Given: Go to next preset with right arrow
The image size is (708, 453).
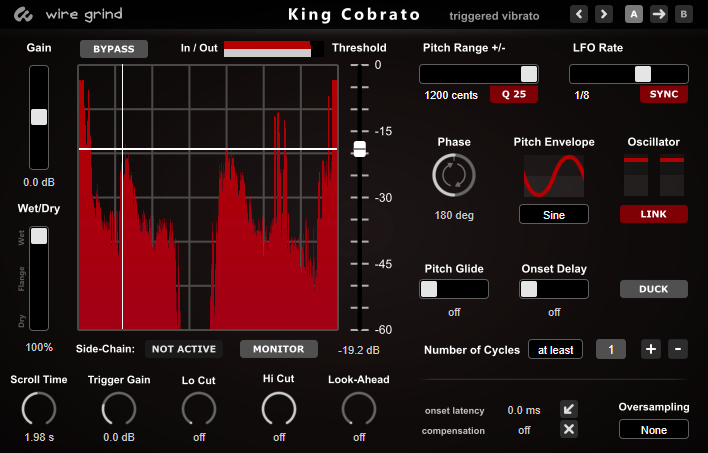Looking at the screenshot, I should (x=604, y=14).
